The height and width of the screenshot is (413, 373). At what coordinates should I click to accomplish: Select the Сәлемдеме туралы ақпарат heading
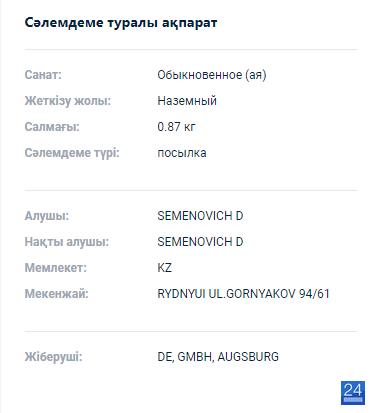click(x=121, y=23)
